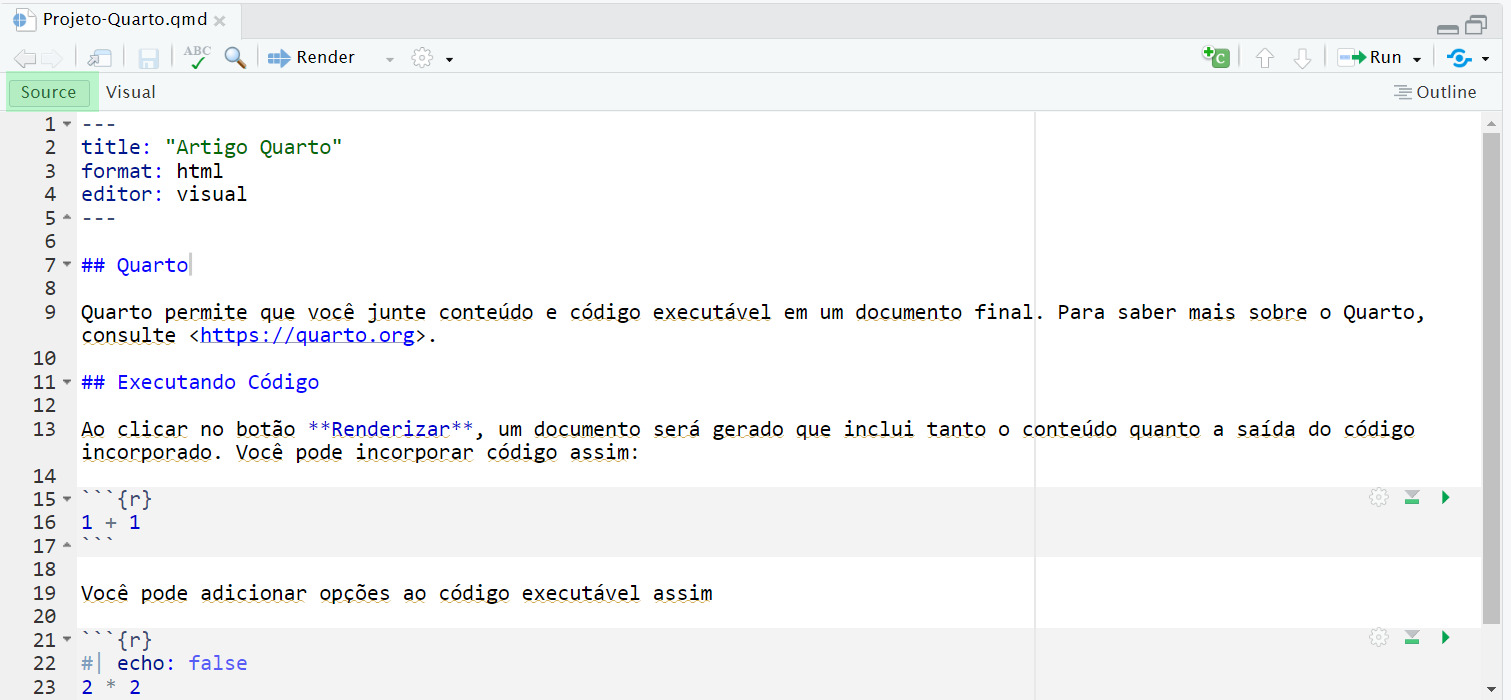1511x700 pixels.
Task: Switch to Visual editor mode
Action: 131,92
